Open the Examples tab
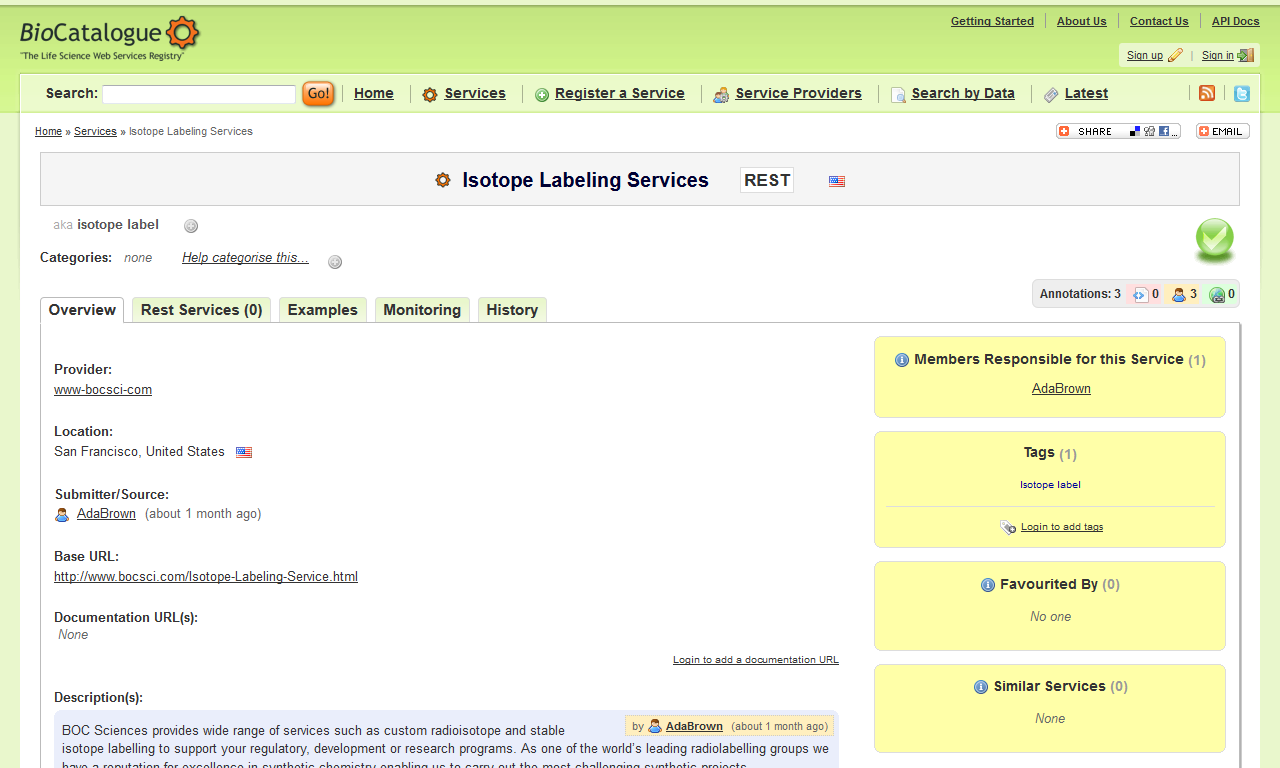This screenshot has height=768, width=1280. pyautogui.click(x=323, y=310)
